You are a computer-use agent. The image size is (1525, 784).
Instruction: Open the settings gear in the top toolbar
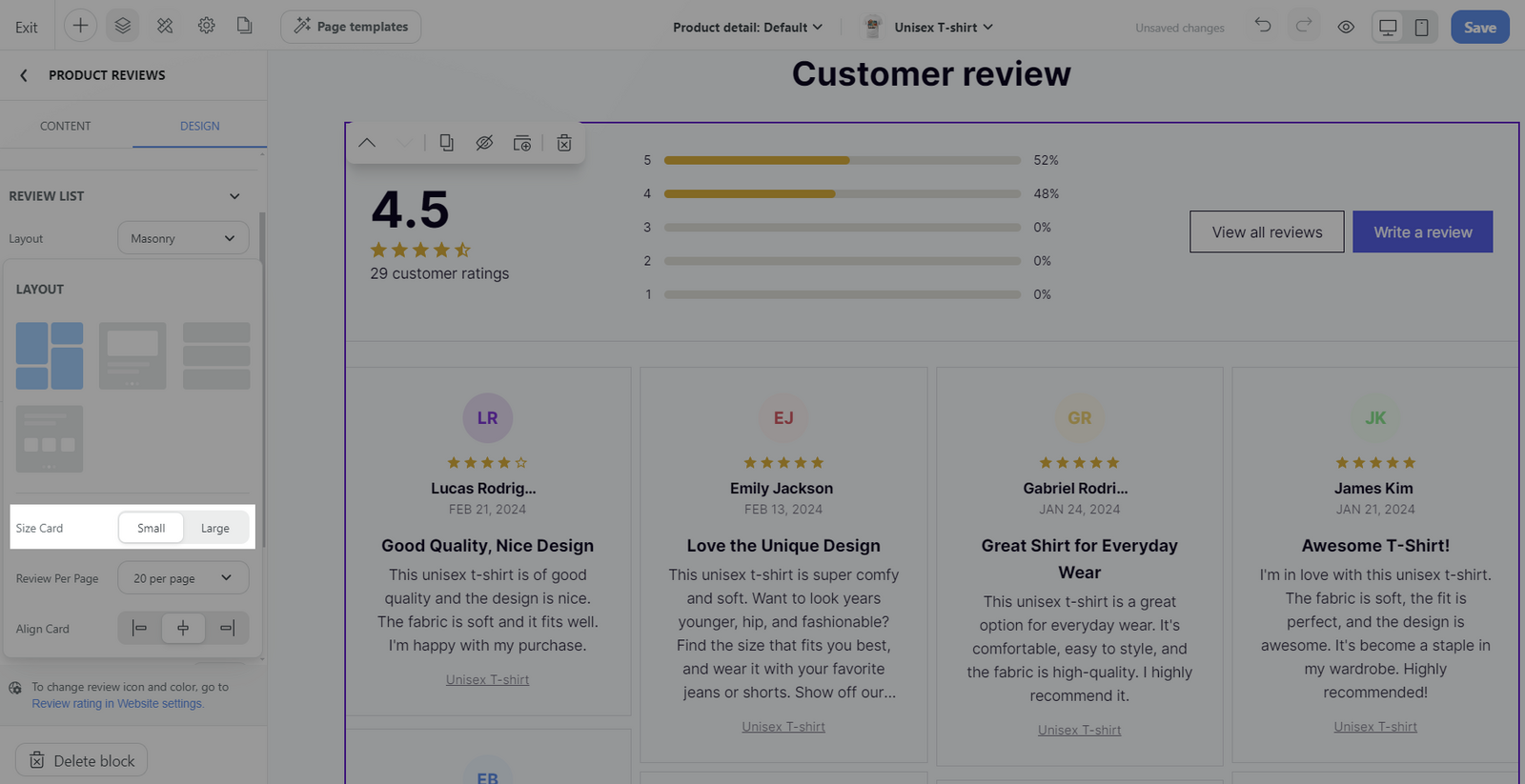click(206, 26)
